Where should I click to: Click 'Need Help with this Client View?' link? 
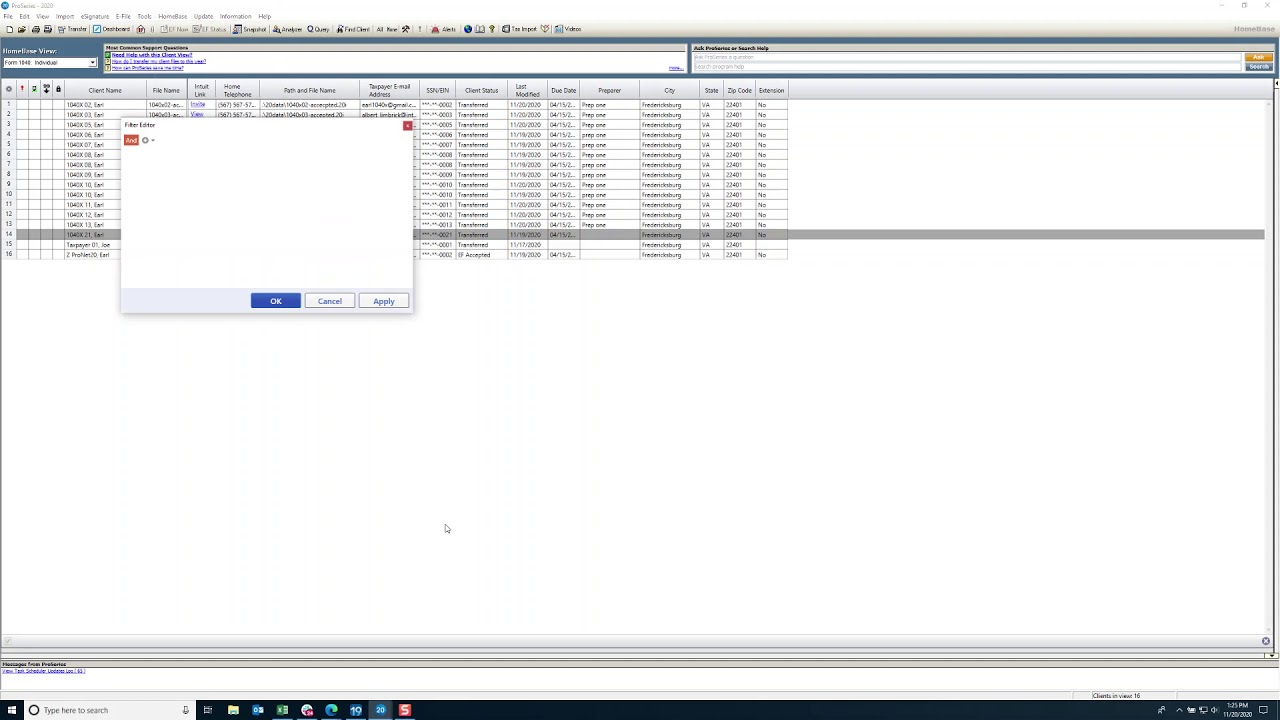152,55
